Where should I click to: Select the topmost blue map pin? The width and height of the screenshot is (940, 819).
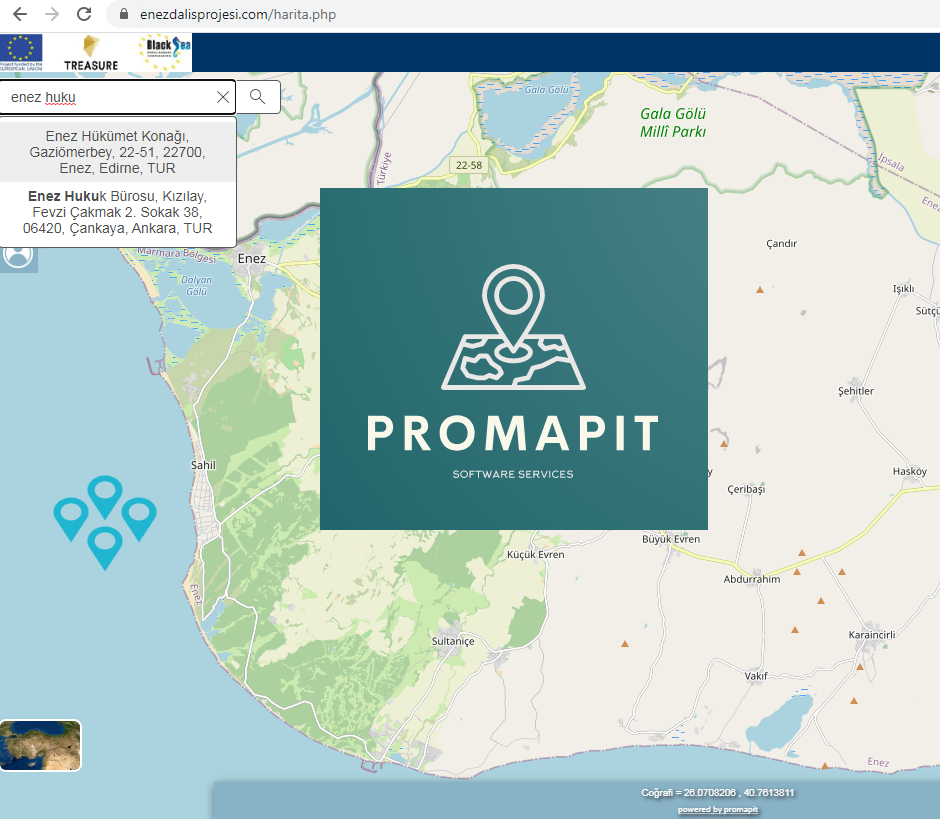click(104, 494)
